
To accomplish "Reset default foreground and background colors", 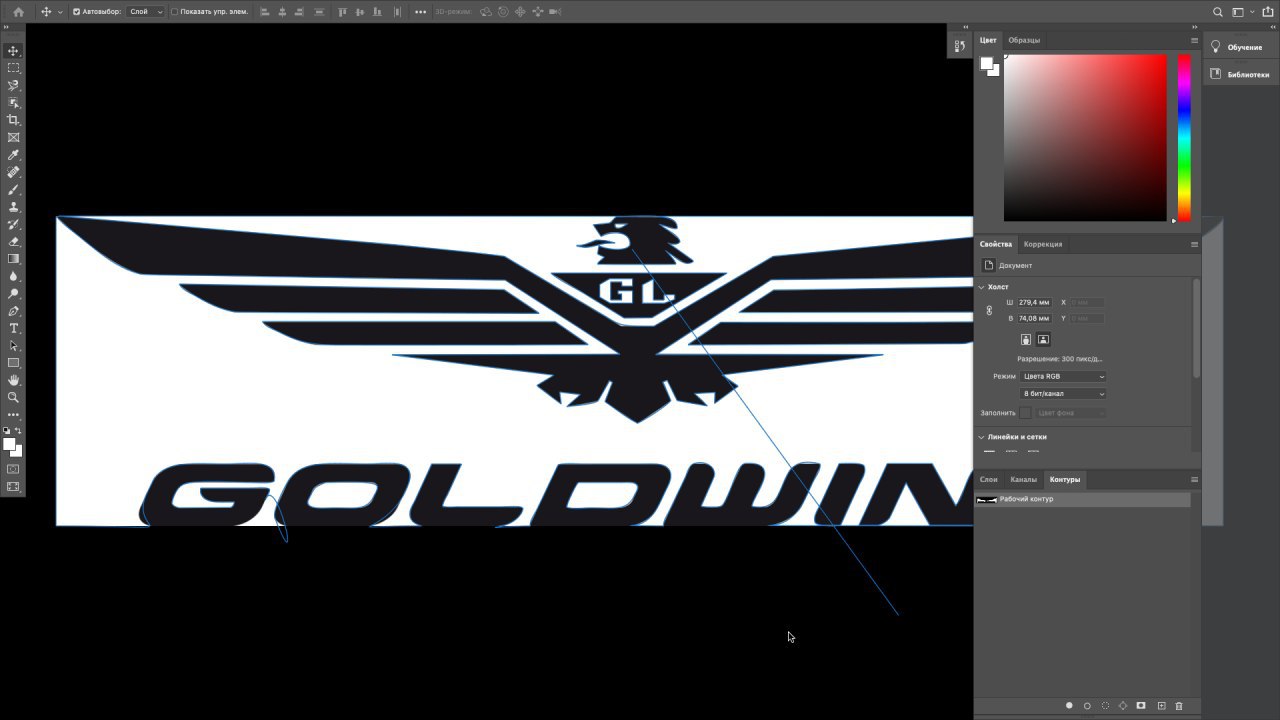I will [x=6, y=431].
